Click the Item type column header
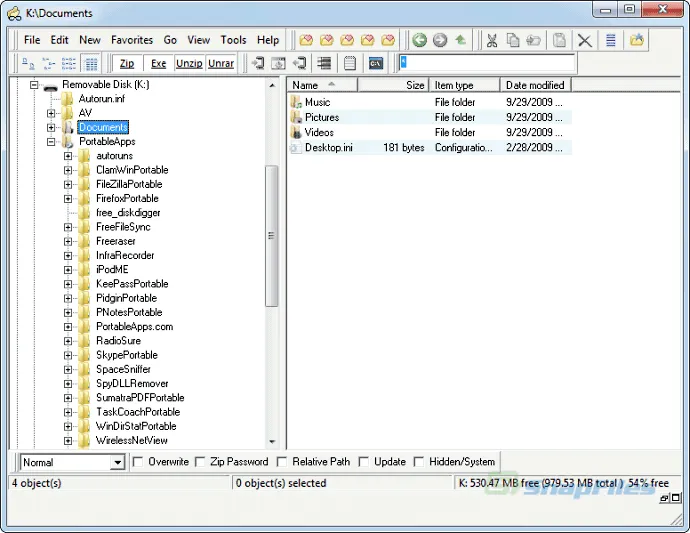This screenshot has height=533, width=690. coord(464,85)
